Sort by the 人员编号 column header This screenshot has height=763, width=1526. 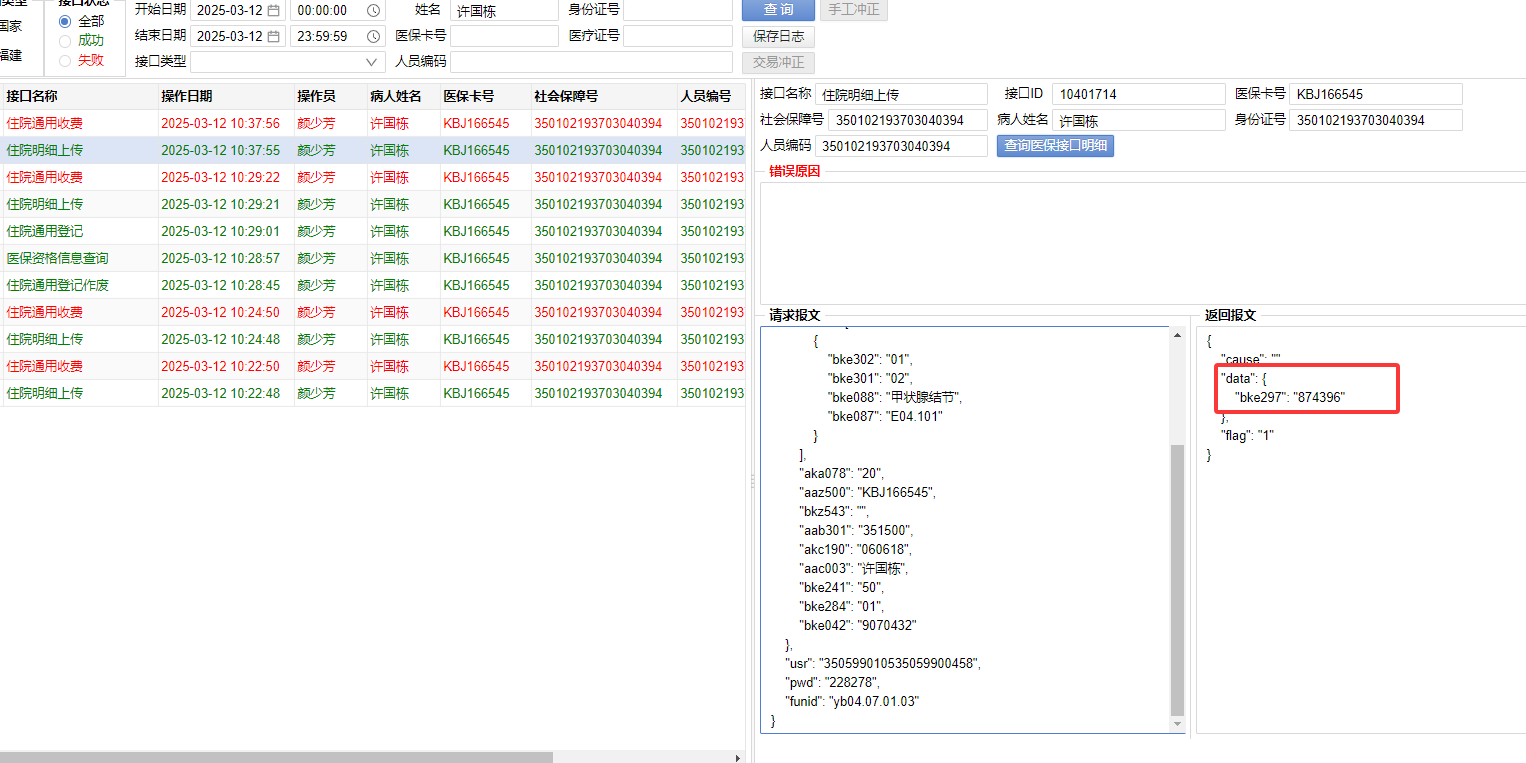click(711, 97)
